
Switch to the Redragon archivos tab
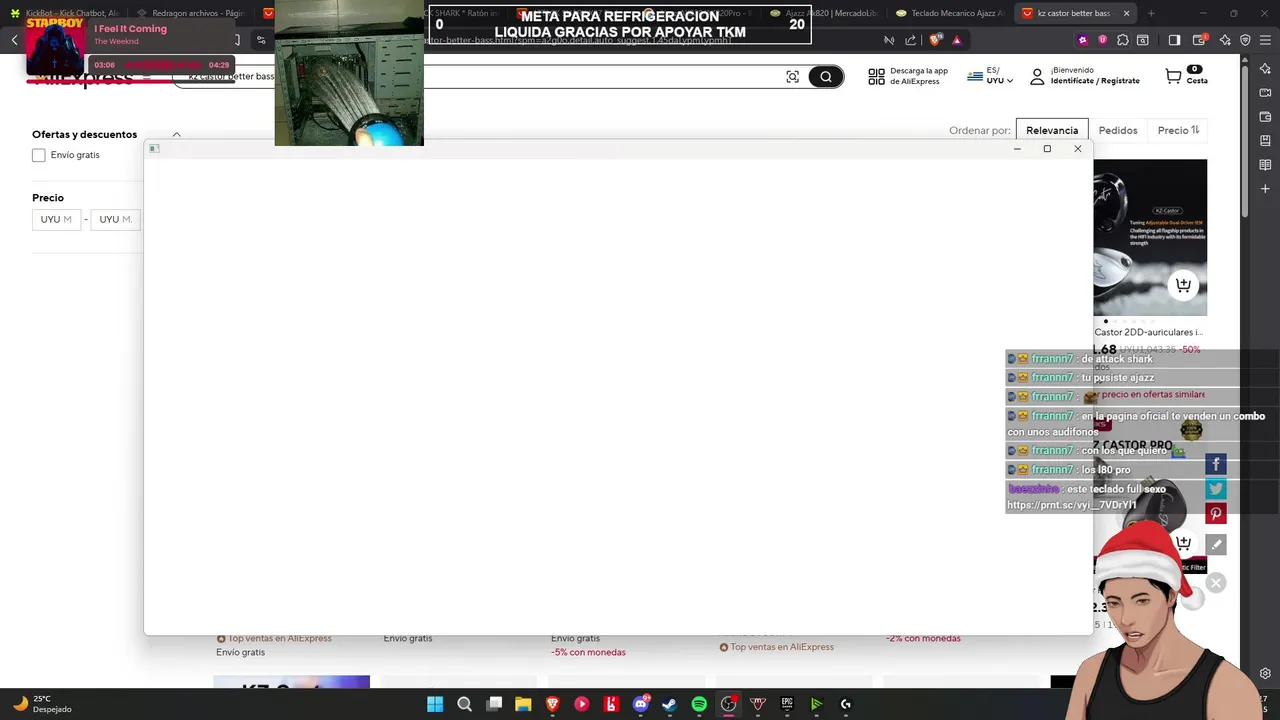pyautogui.click(x=190, y=13)
